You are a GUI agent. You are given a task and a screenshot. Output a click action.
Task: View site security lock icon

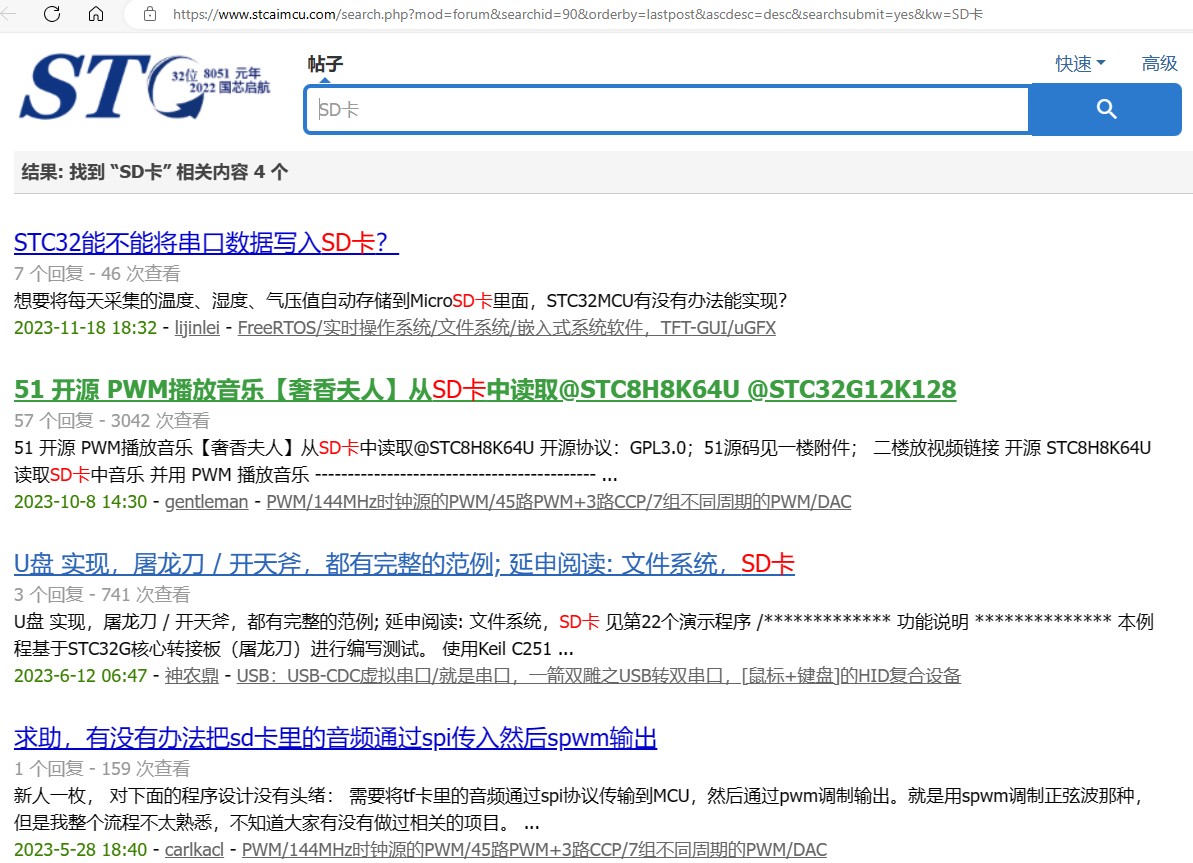click(150, 14)
